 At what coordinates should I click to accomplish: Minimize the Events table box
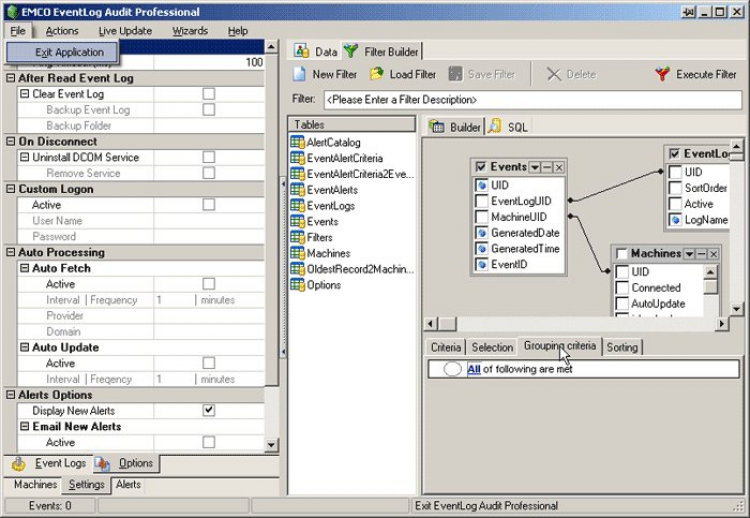point(547,167)
